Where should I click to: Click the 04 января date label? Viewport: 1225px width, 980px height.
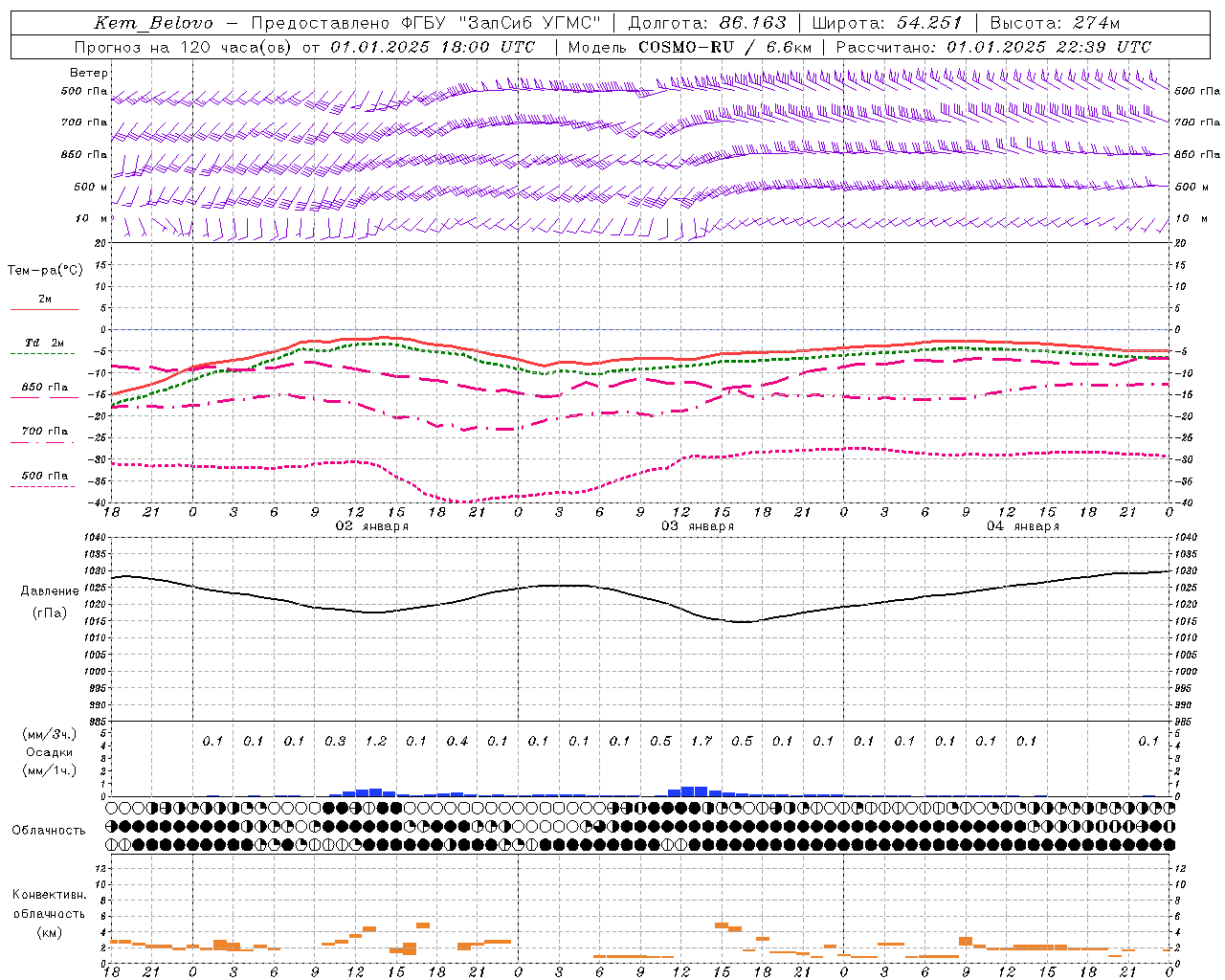point(1023,526)
